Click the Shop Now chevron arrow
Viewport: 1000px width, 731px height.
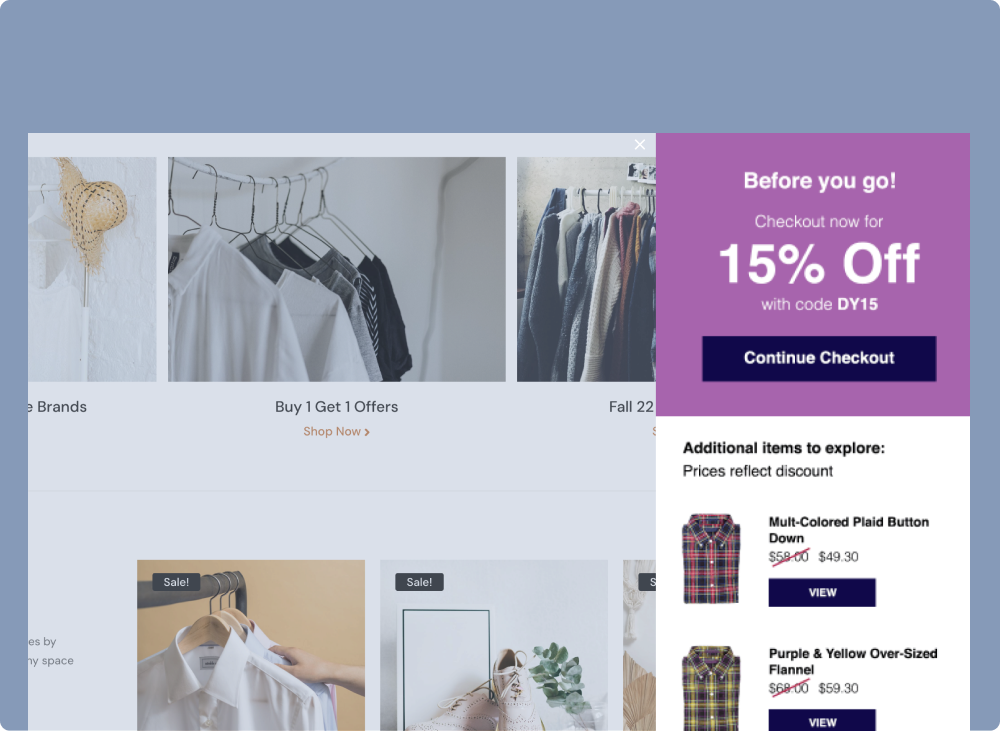point(367,432)
